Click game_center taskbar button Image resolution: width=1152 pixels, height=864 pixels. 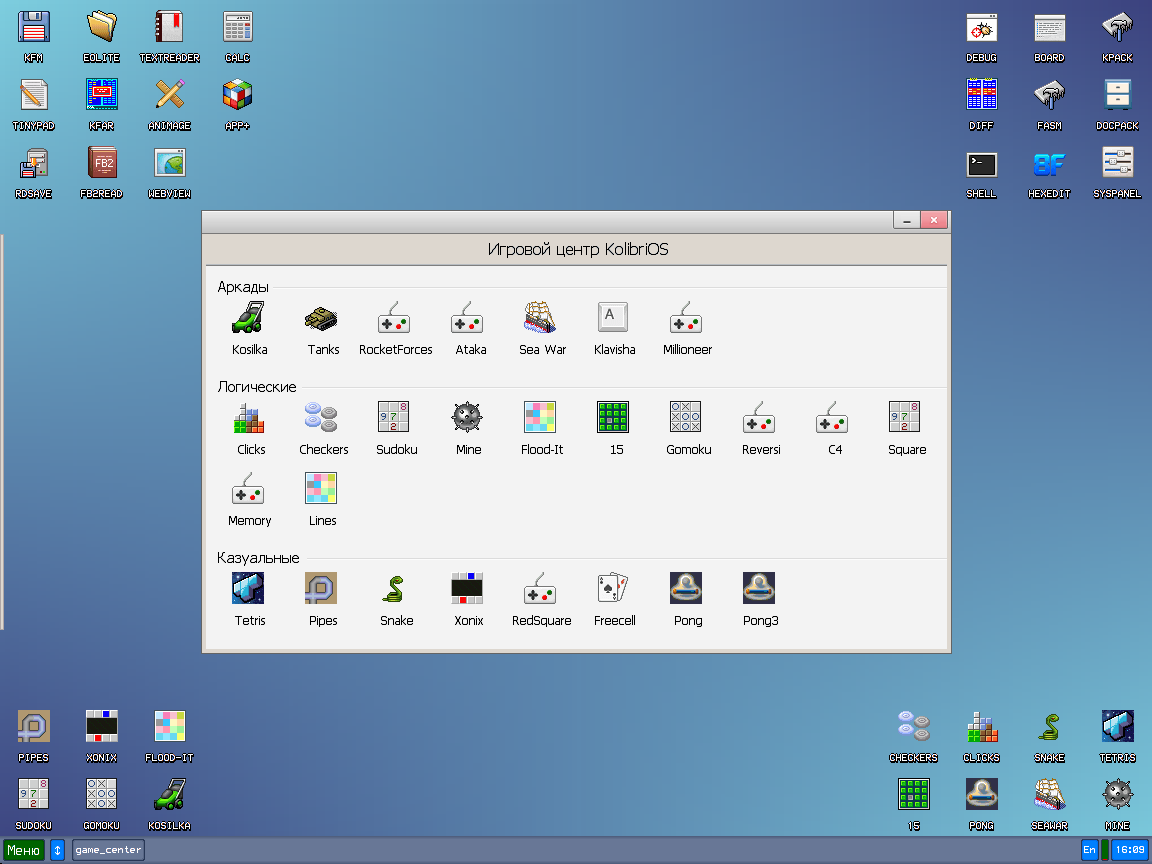(x=108, y=850)
